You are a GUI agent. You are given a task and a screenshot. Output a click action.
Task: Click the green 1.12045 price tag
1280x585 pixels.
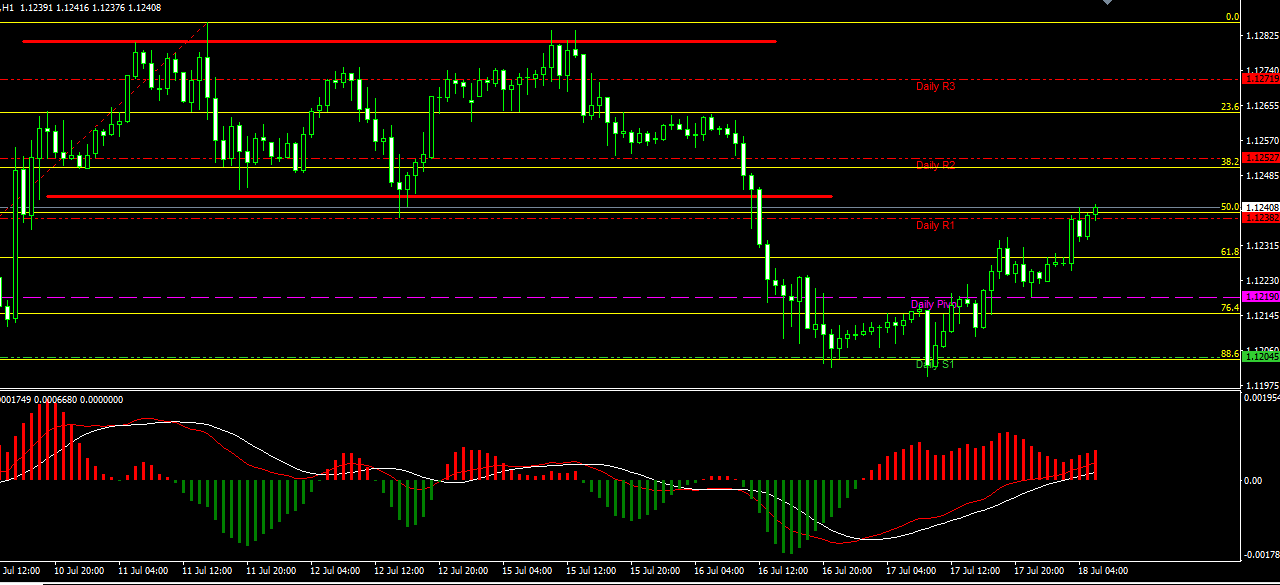point(1260,356)
